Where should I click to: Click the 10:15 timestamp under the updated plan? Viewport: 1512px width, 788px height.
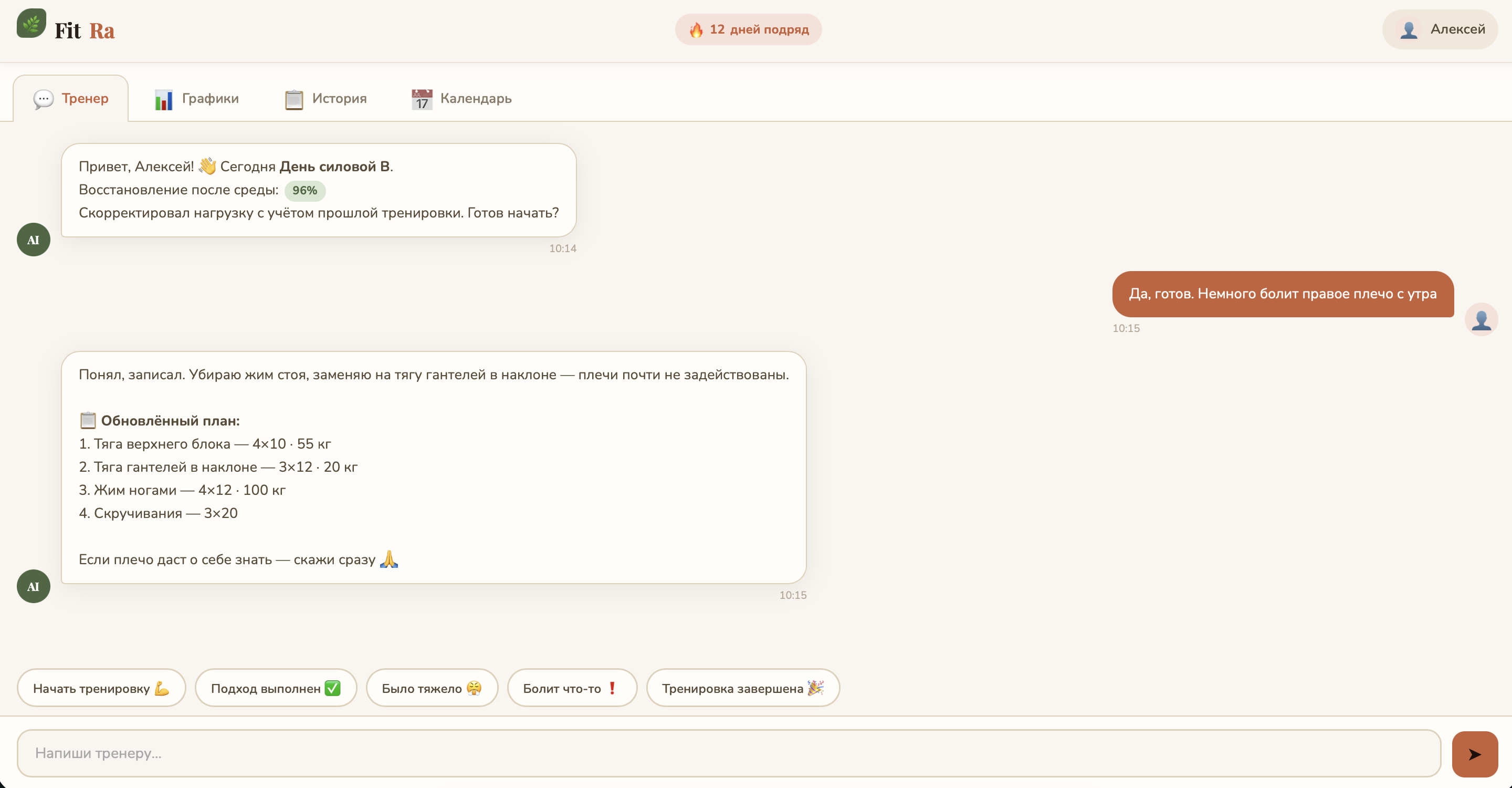pos(793,595)
